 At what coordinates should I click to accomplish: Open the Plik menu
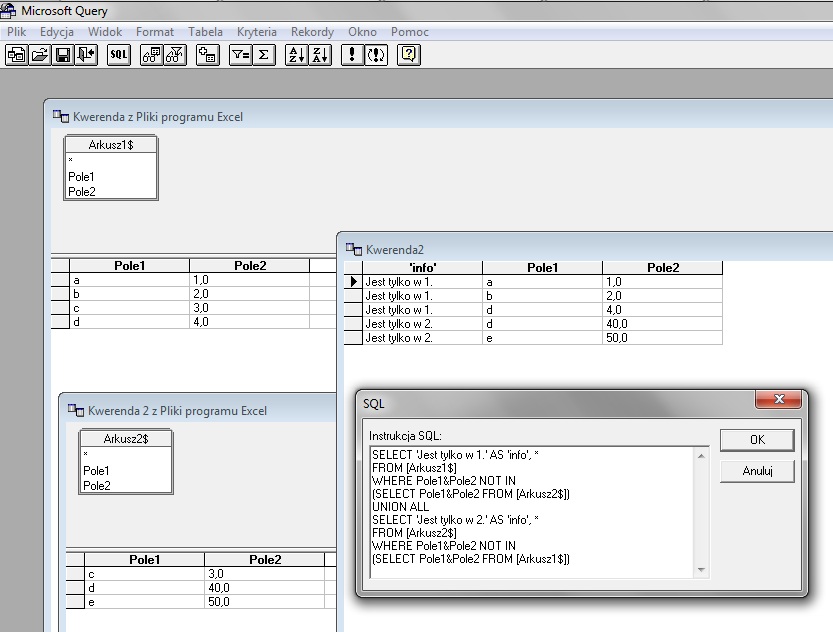point(16,32)
